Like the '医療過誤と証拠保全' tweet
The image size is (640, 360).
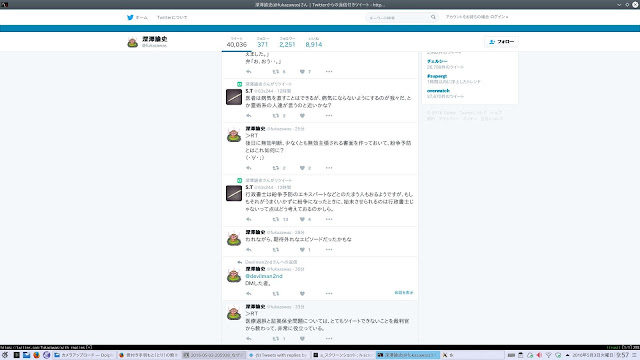click(x=302, y=338)
